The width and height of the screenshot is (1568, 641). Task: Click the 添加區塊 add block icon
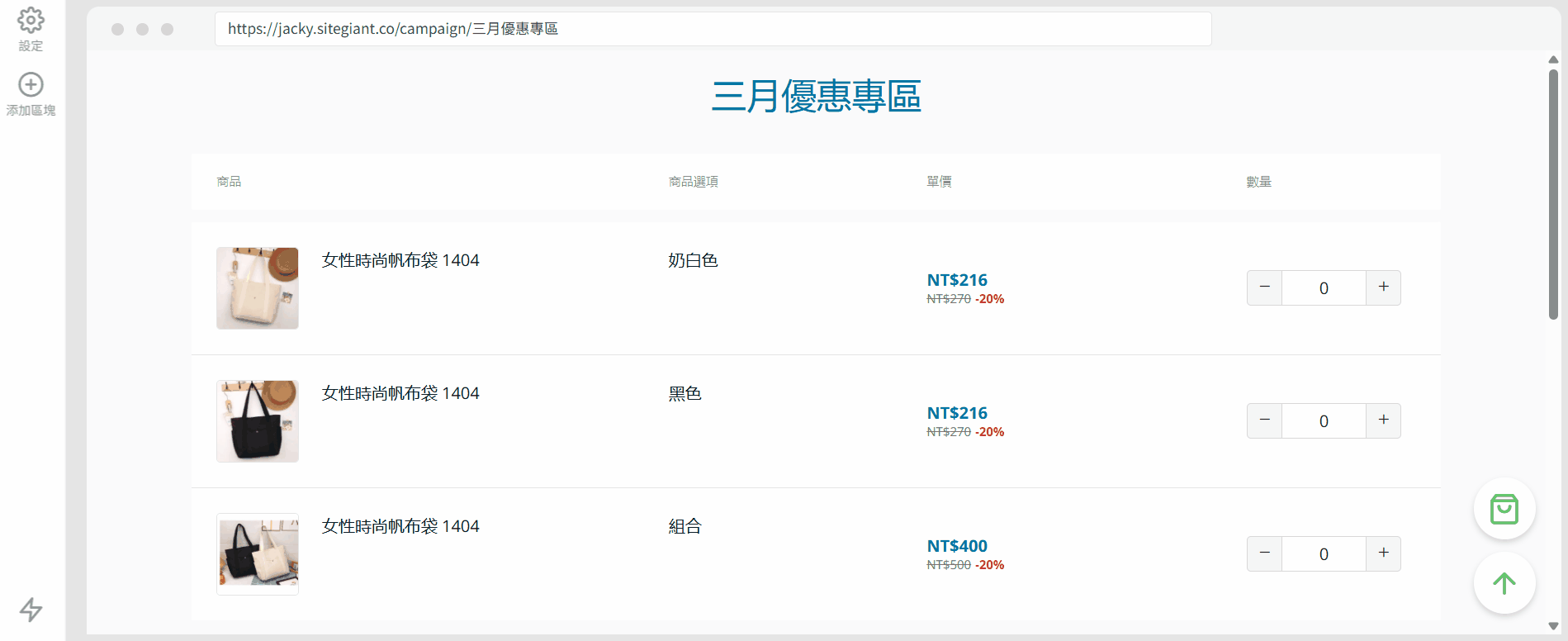coord(31,85)
